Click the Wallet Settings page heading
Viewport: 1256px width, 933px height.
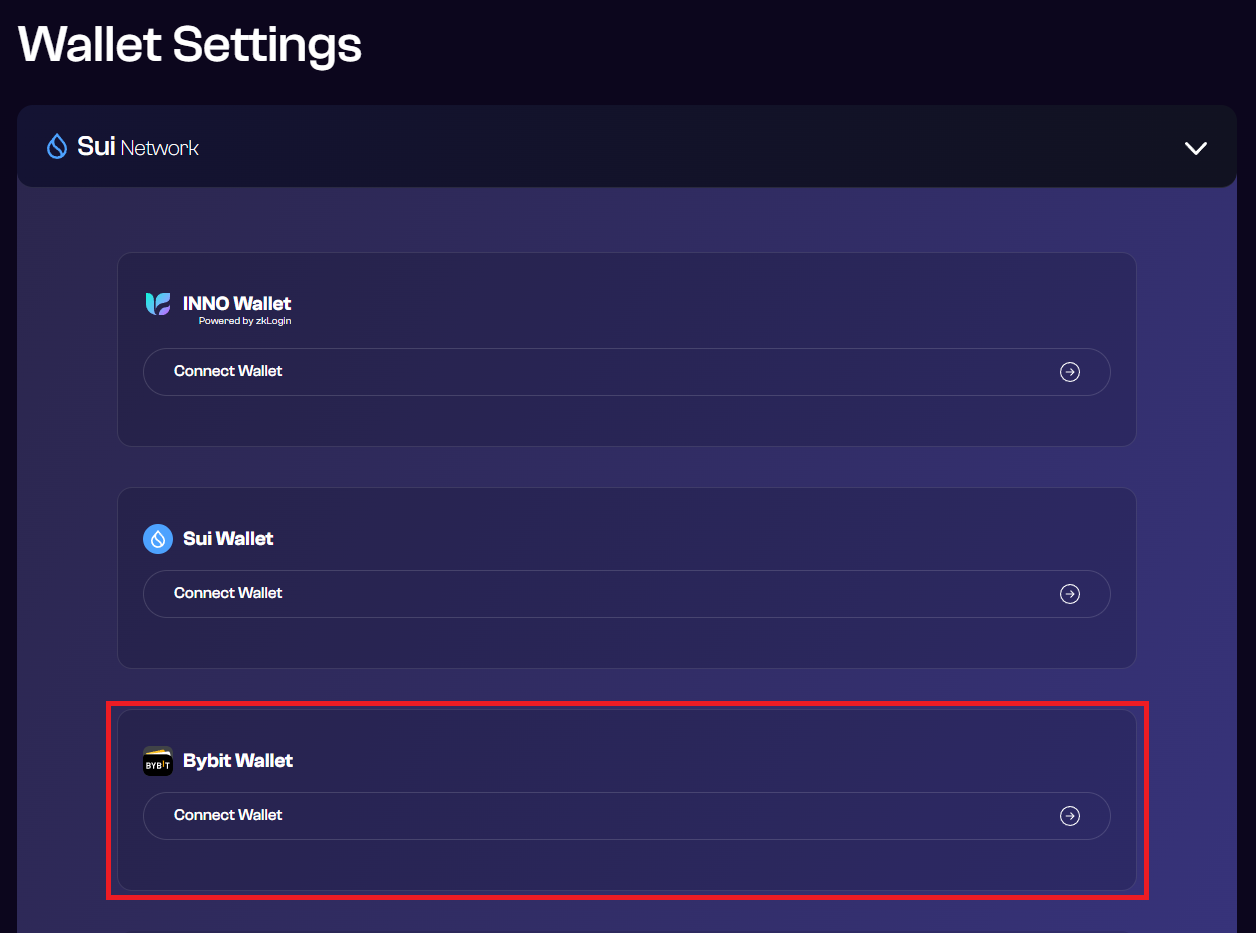pos(190,45)
